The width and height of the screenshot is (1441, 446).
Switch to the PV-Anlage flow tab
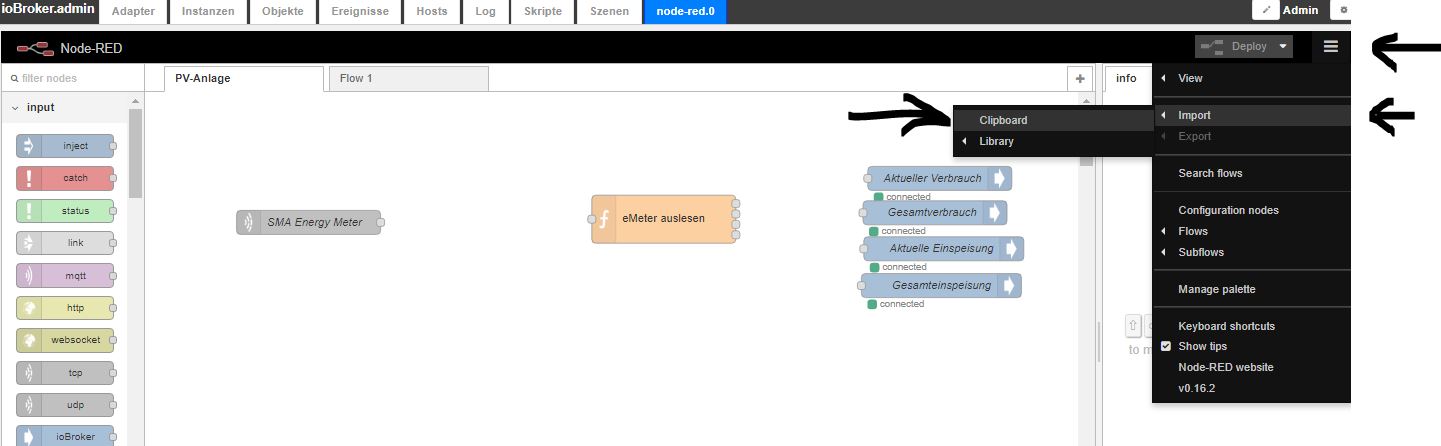tap(244, 78)
